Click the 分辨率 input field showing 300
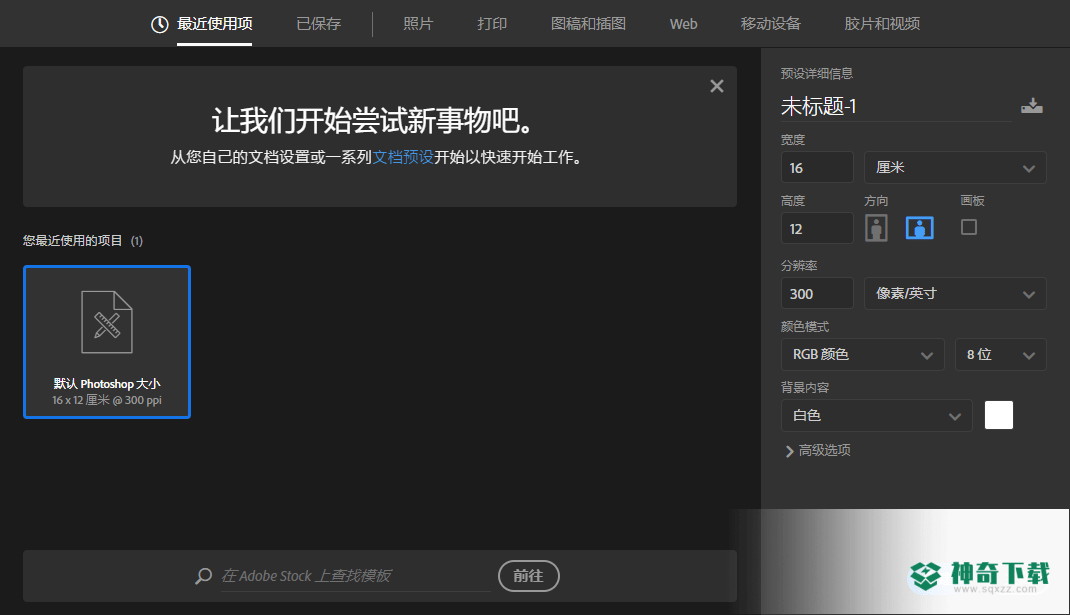The width and height of the screenshot is (1070, 615). [x=817, y=294]
